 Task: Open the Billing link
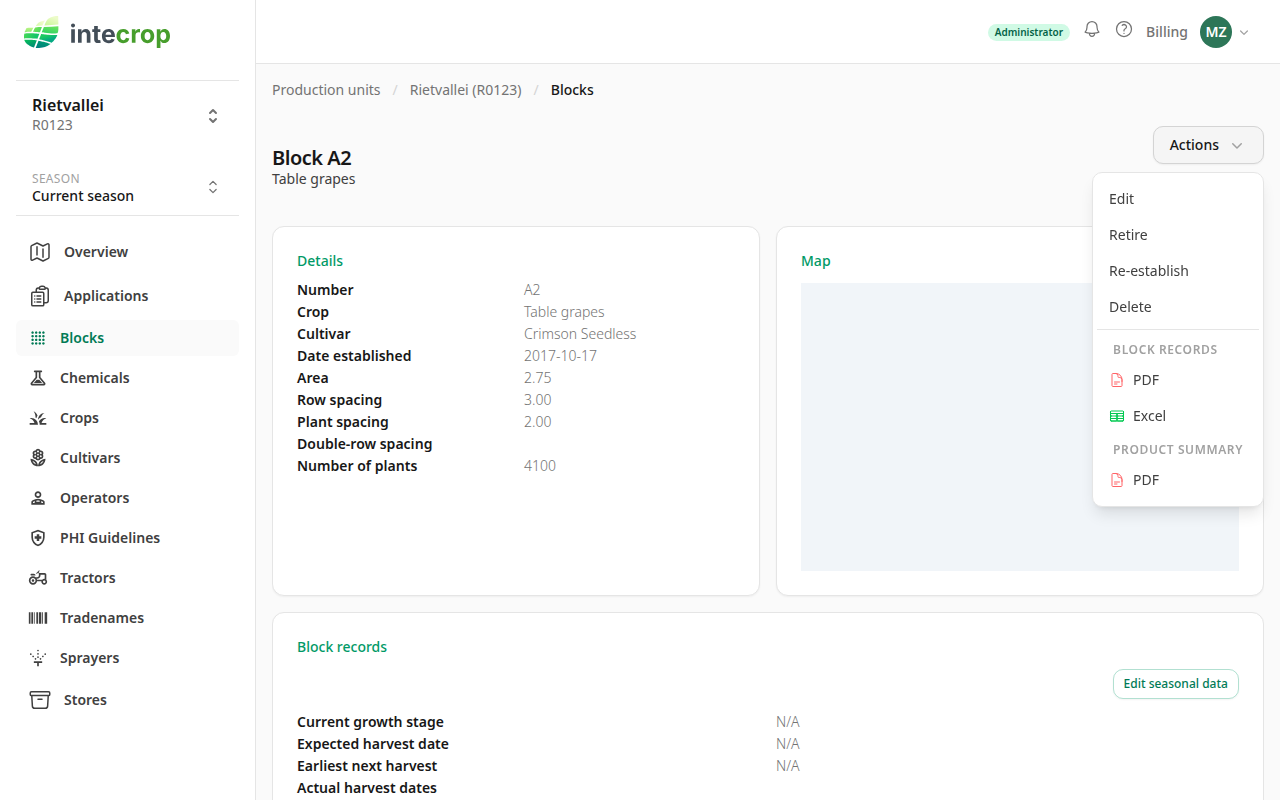1167,32
